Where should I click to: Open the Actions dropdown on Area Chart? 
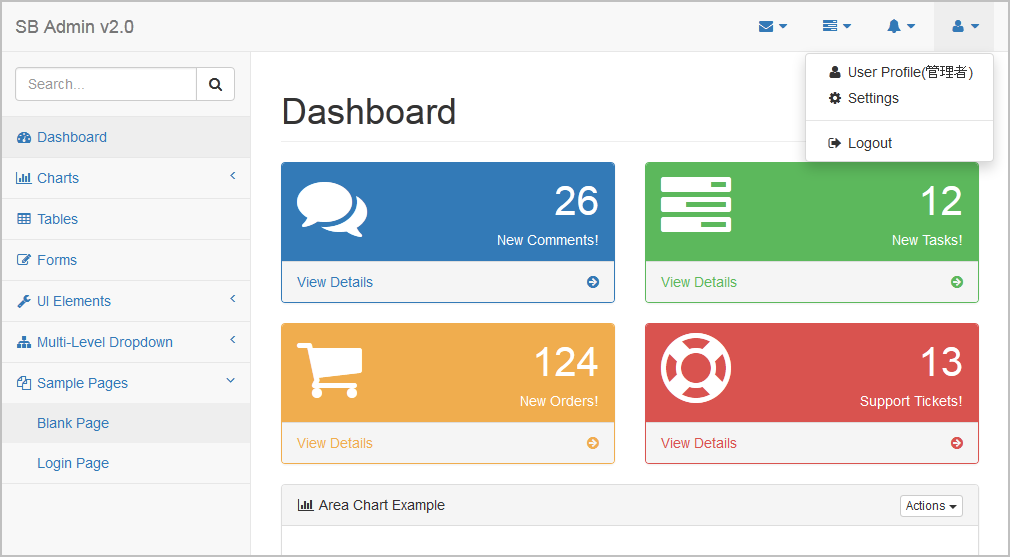931,506
